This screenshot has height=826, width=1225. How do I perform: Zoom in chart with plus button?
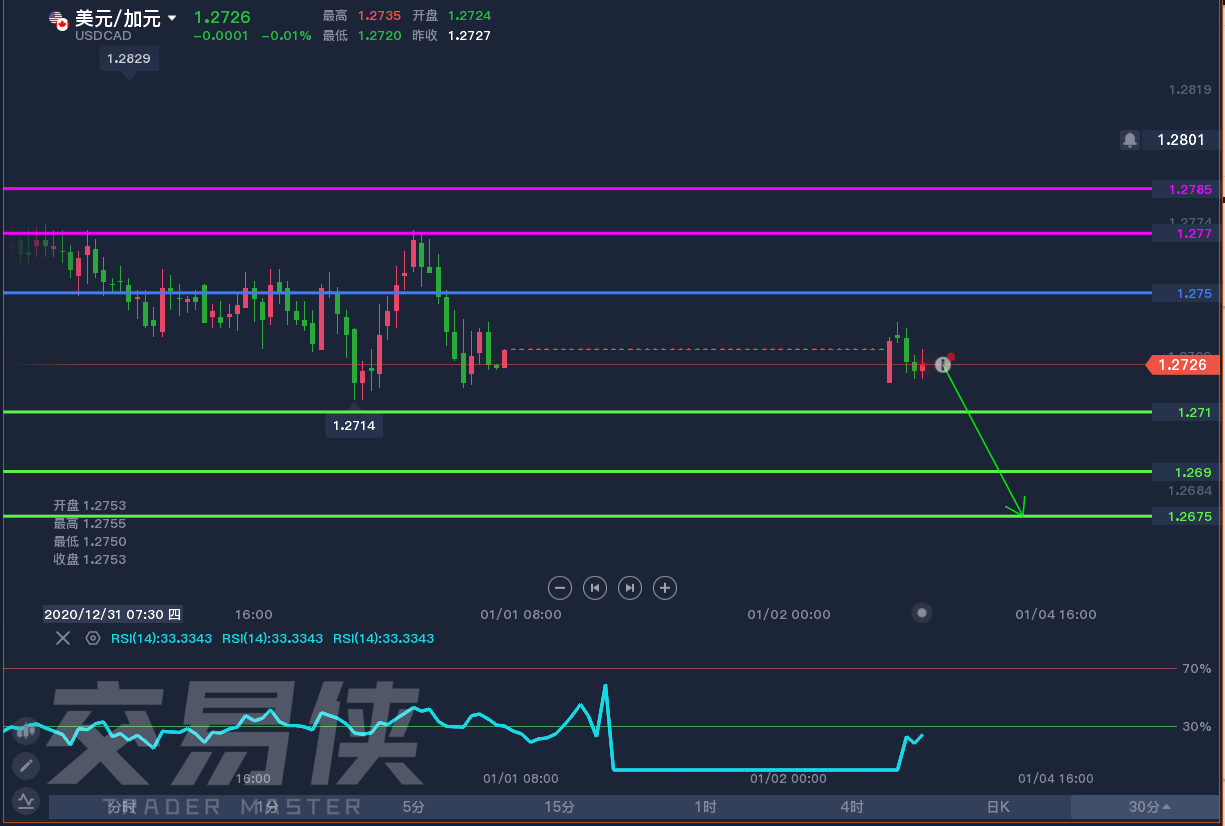pos(665,588)
